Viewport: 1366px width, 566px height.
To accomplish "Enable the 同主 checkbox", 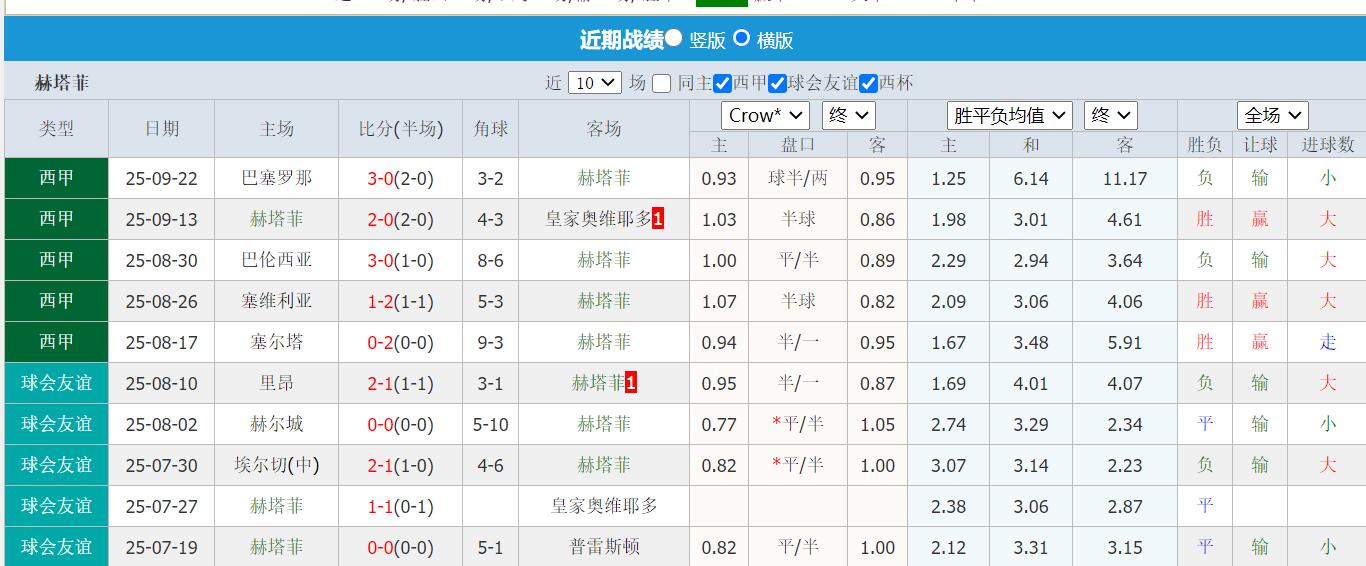I will [661, 84].
